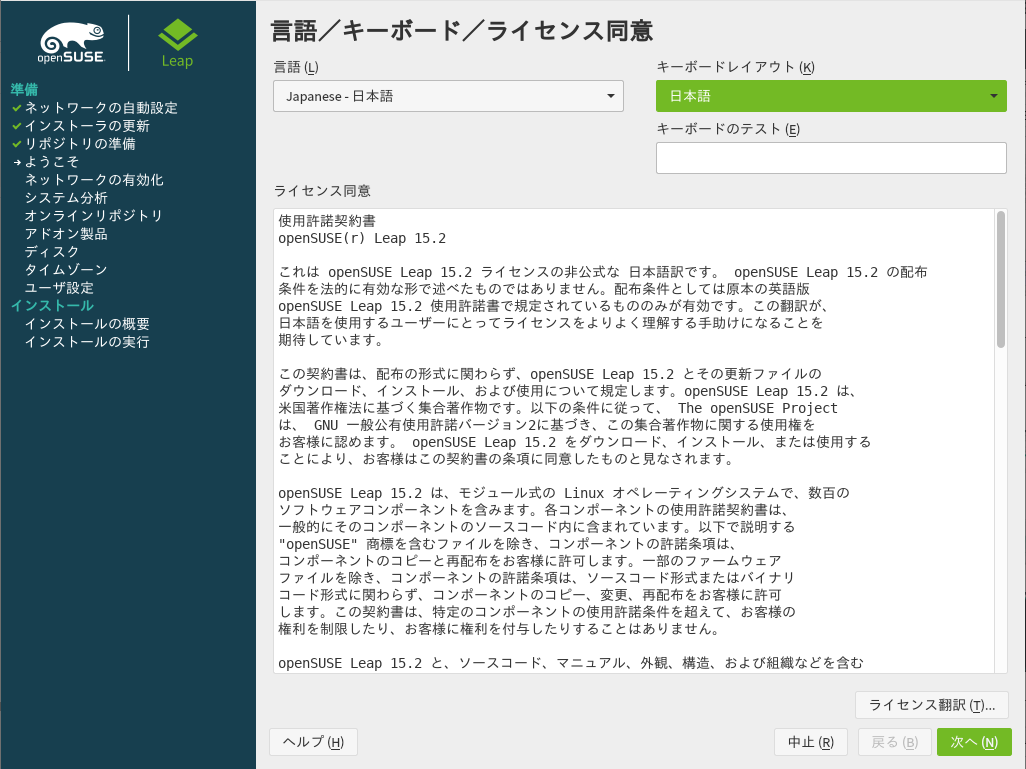Click the arrow beside ようこそ

(17, 162)
